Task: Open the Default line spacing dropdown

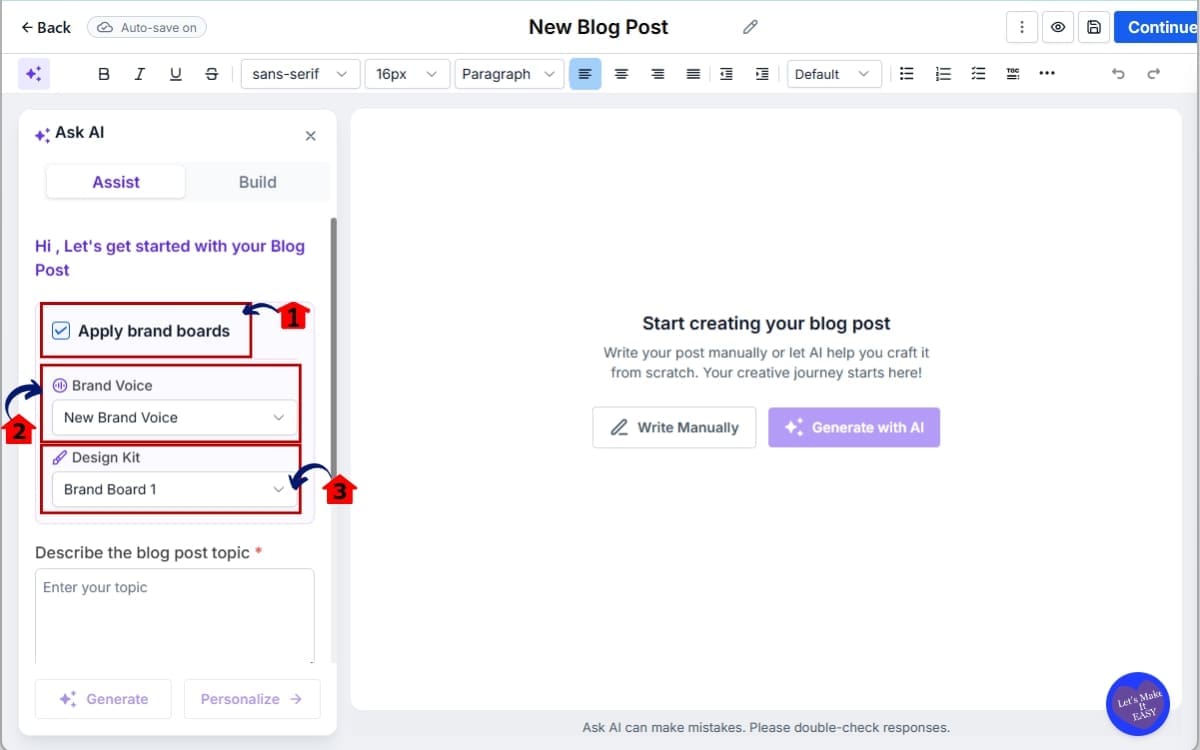Action: tap(835, 74)
